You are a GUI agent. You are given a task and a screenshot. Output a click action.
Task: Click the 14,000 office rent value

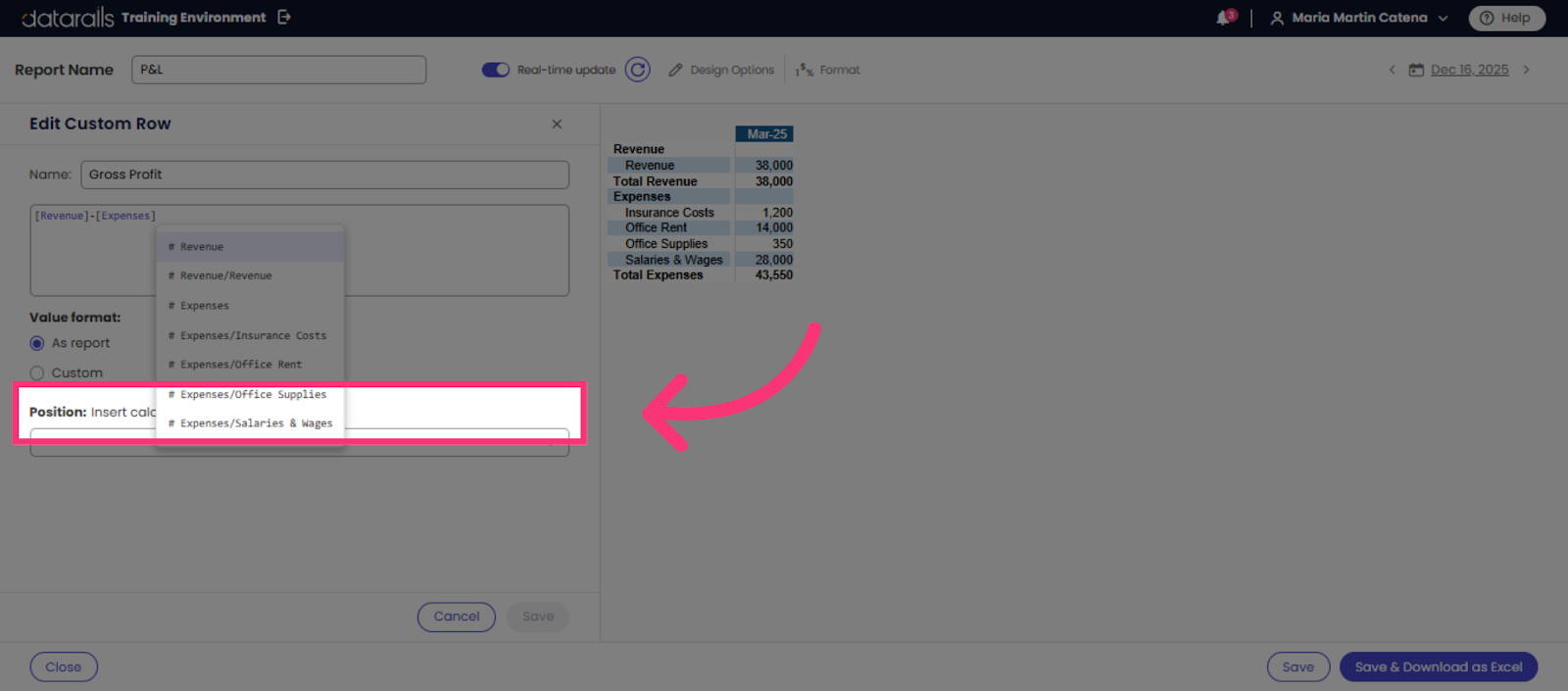[774, 227]
